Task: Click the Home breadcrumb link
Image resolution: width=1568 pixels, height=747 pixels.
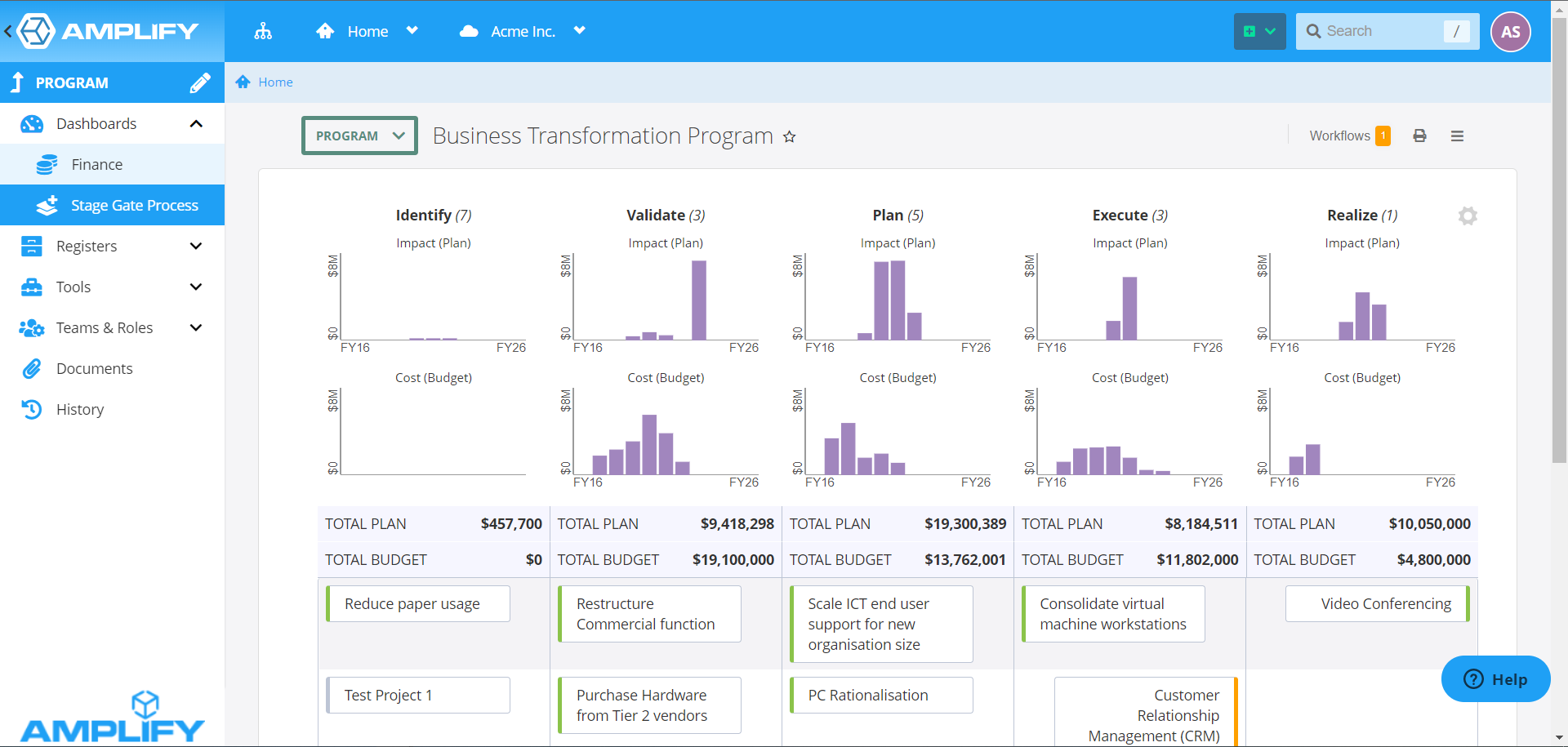Action: click(x=275, y=82)
